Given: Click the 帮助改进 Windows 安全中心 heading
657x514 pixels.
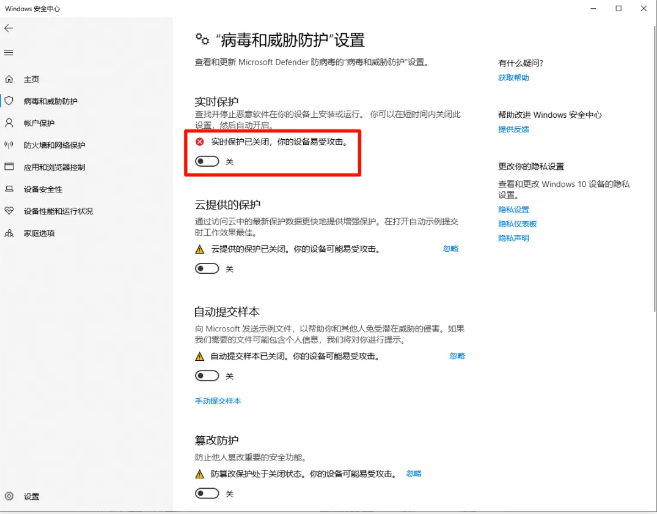Looking at the screenshot, I should click(550, 115).
